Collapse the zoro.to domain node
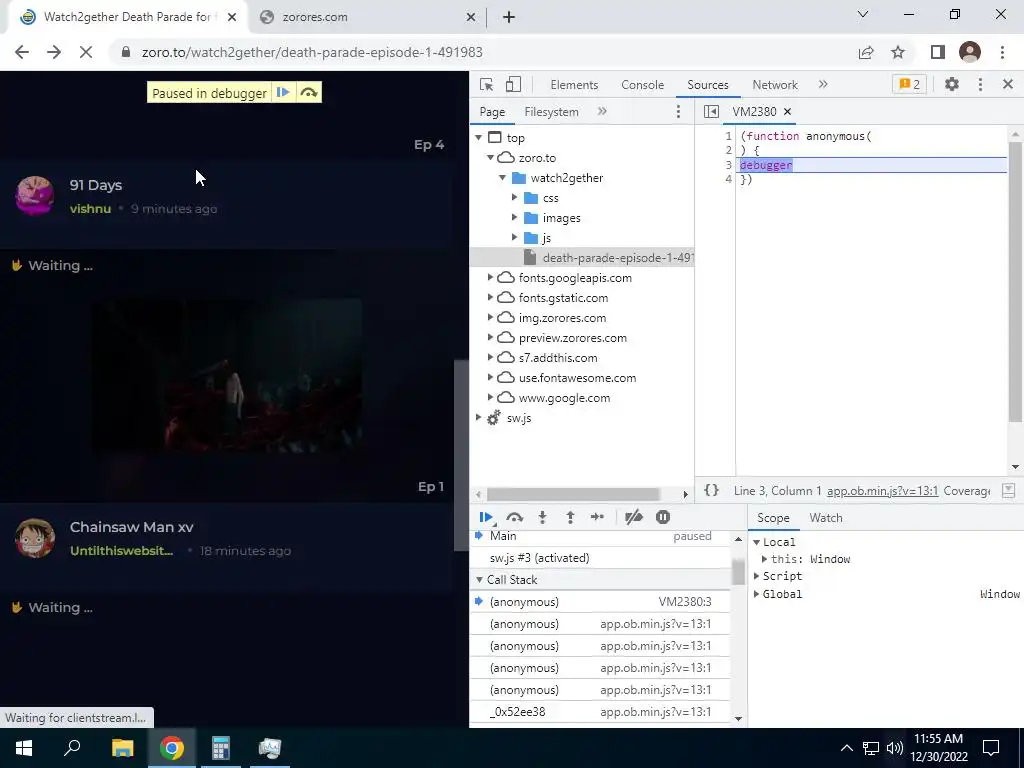 (490, 158)
